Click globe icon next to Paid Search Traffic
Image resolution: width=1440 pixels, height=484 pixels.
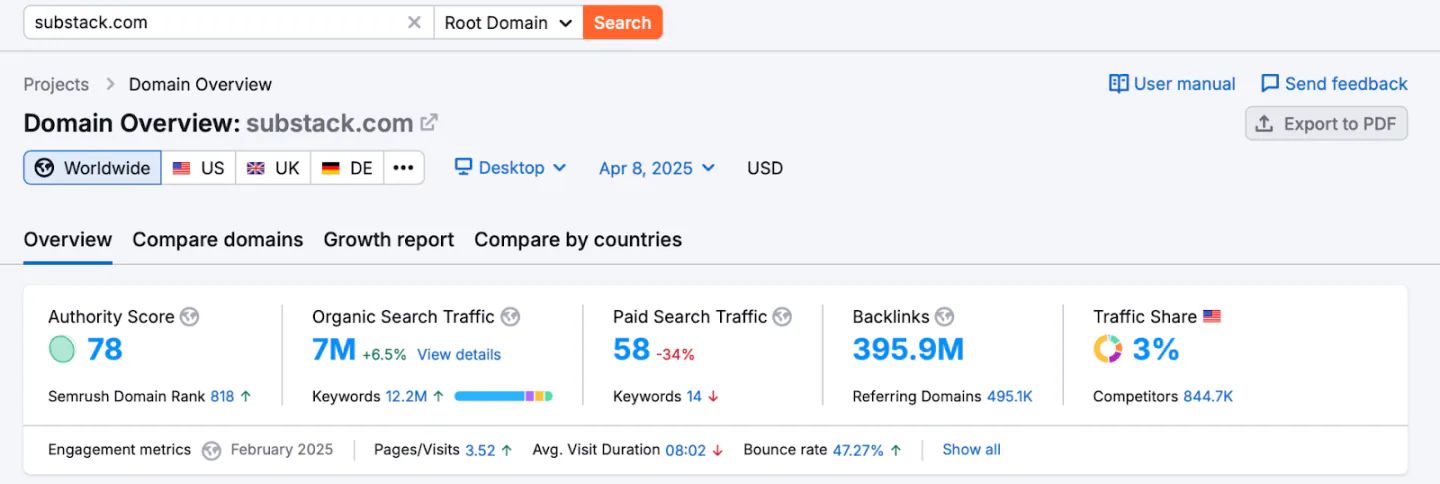[x=782, y=317]
